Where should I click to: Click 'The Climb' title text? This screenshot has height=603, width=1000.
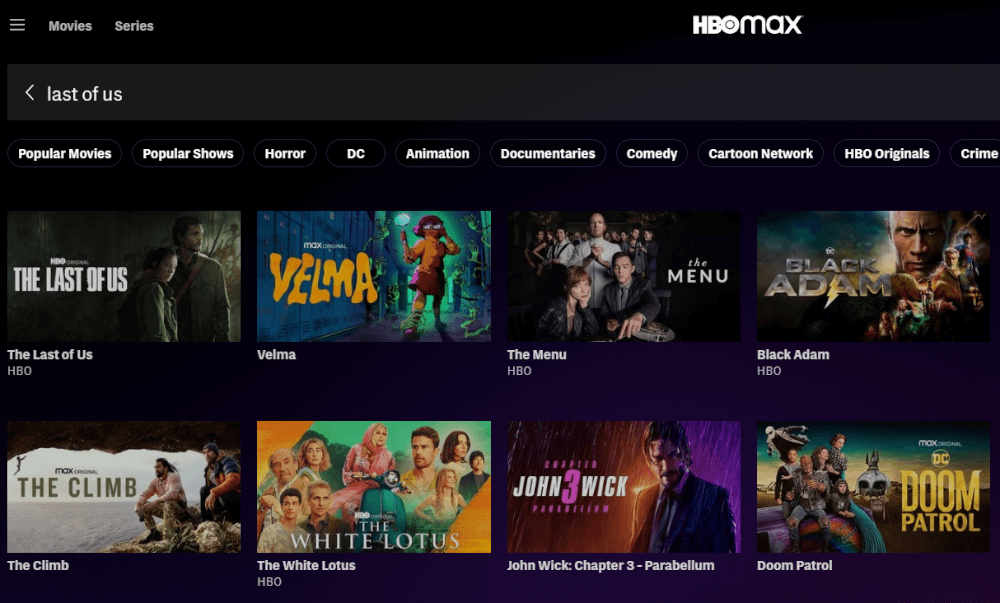38,565
